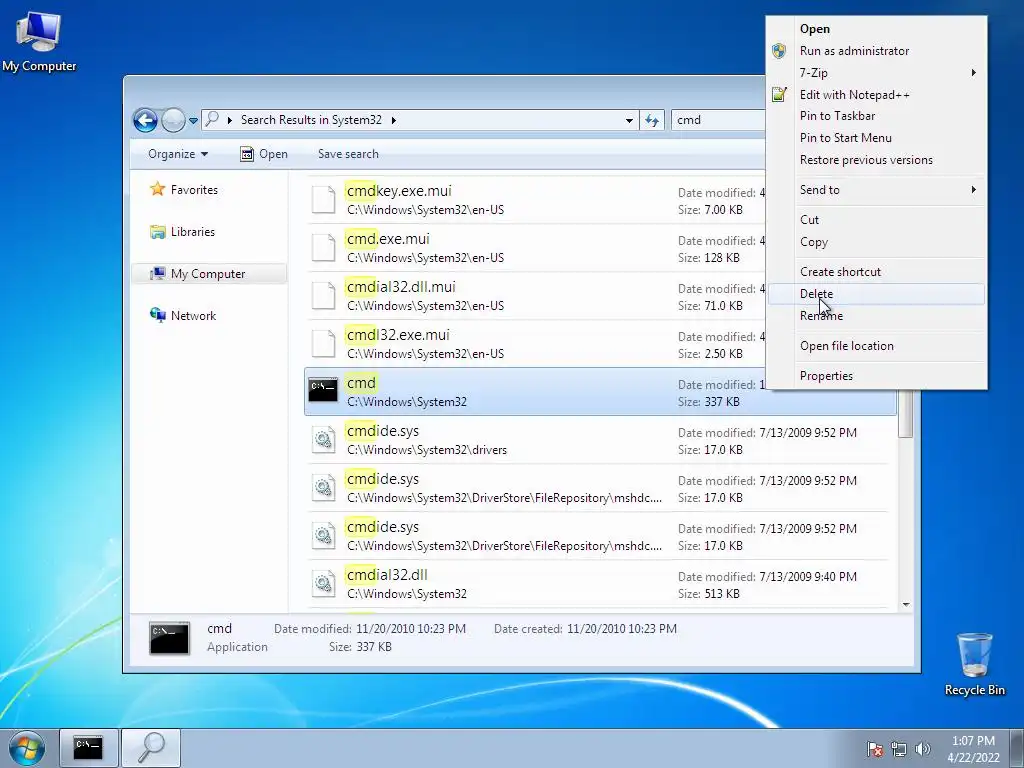The image size is (1024, 768).
Task: Select cmdkey.exe.mui file name
Action: 399,191
